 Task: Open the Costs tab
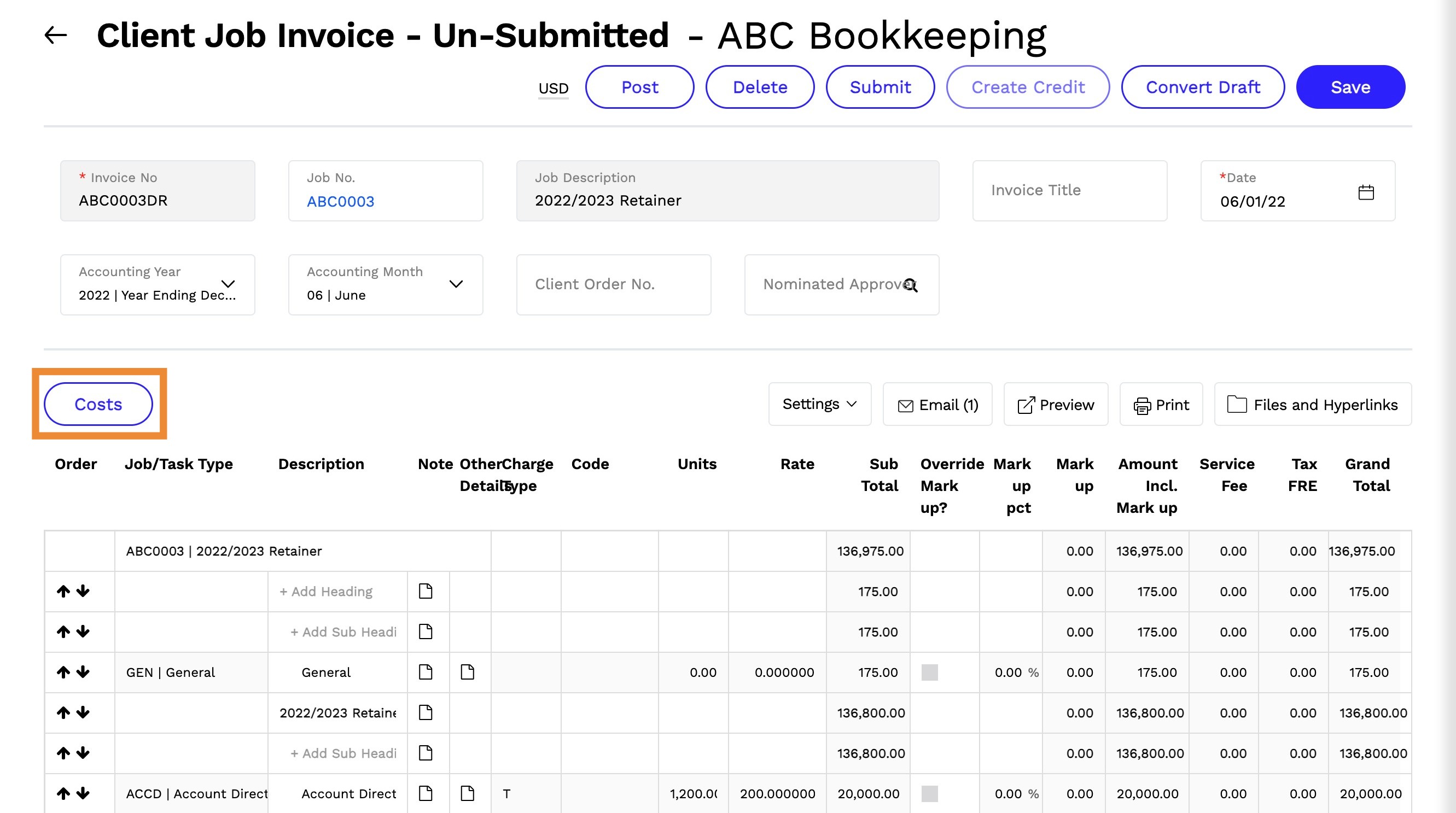(98, 404)
